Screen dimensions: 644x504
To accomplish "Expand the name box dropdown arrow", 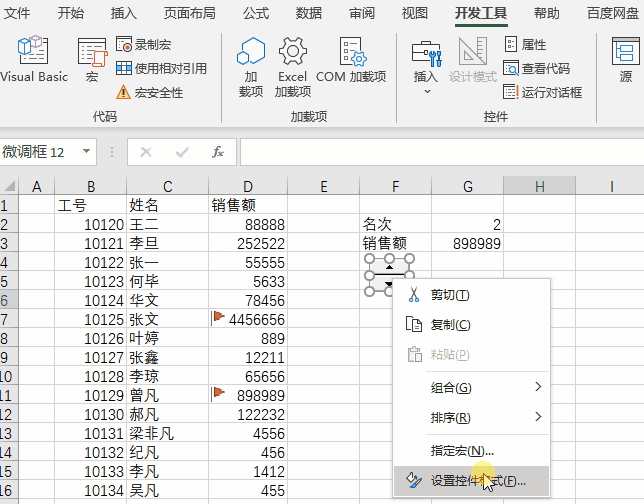I will [x=86, y=151].
